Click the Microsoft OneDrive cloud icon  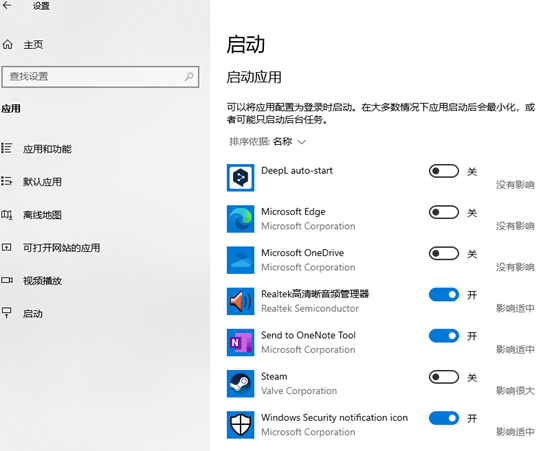(x=240, y=260)
